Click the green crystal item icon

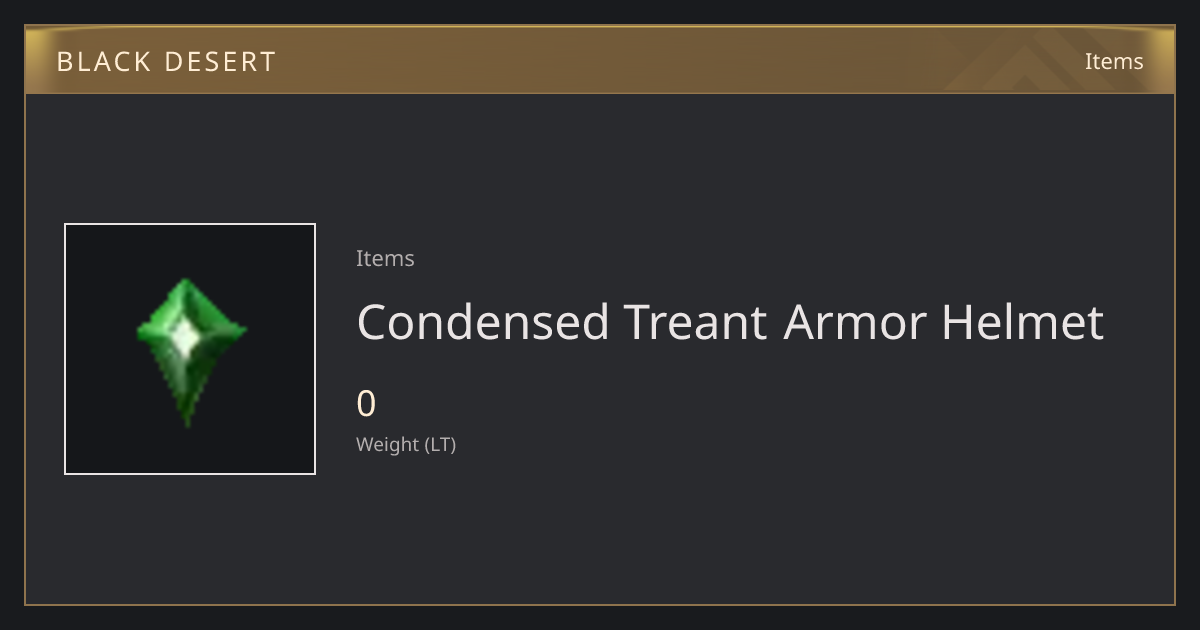(190, 351)
